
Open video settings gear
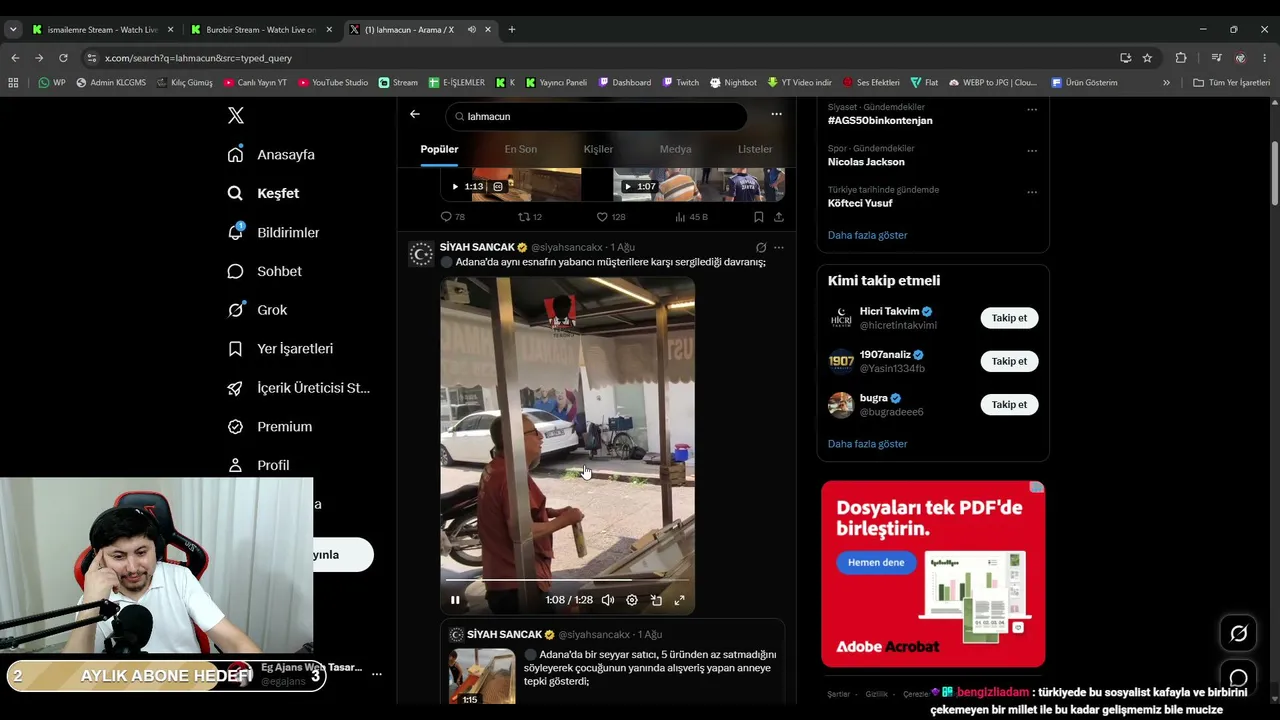pyautogui.click(x=632, y=600)
